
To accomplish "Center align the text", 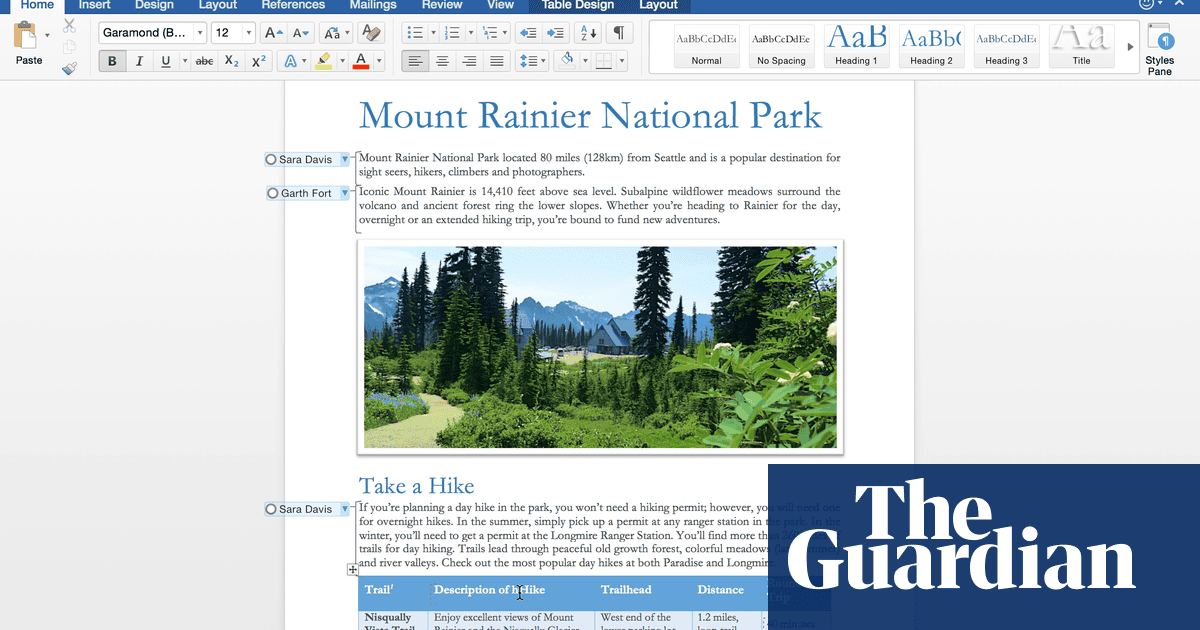I will pyautogui.click(x=442, y=61).
